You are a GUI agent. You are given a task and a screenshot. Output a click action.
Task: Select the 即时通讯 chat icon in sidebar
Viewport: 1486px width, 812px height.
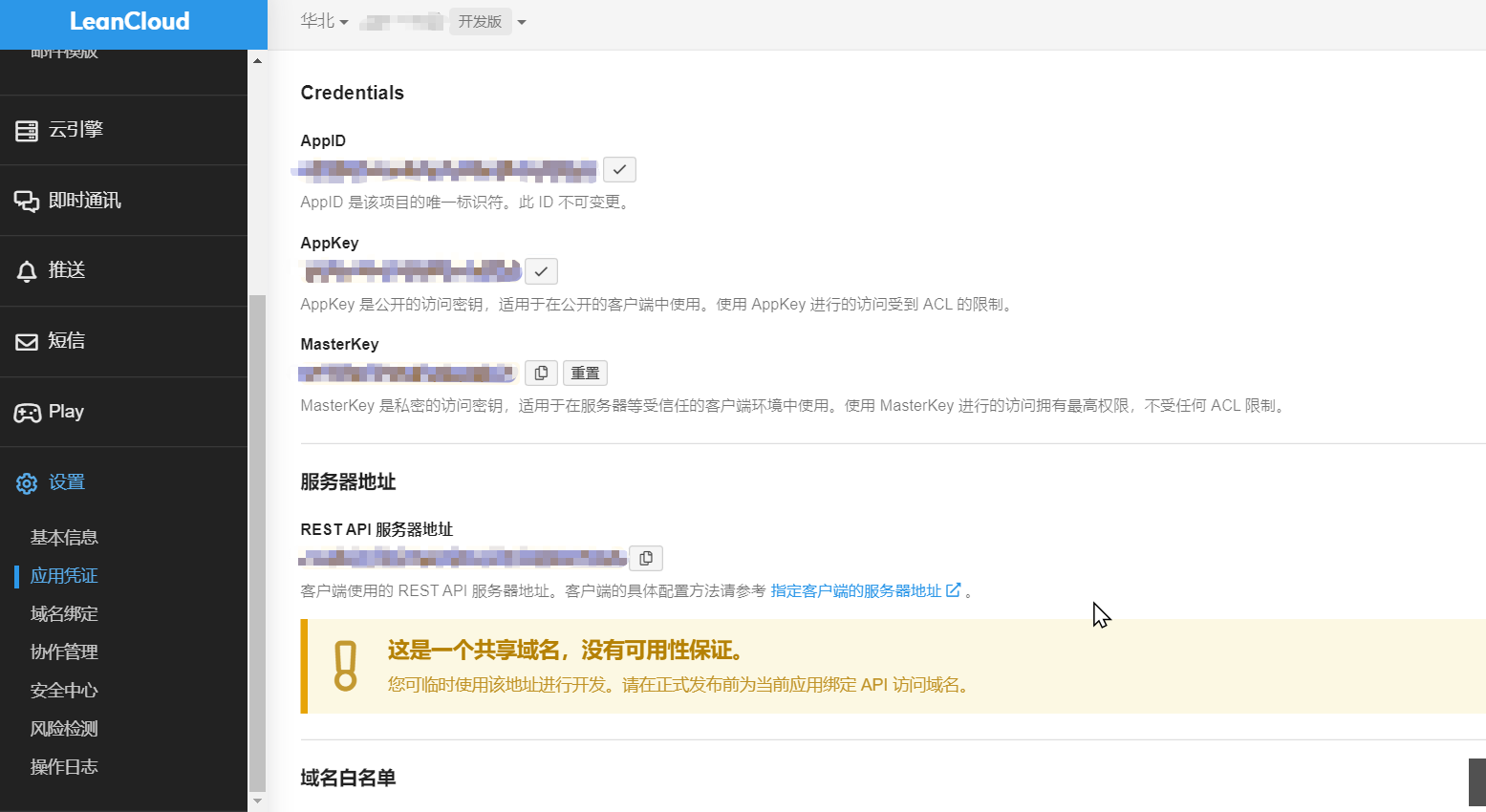point(27,200)
